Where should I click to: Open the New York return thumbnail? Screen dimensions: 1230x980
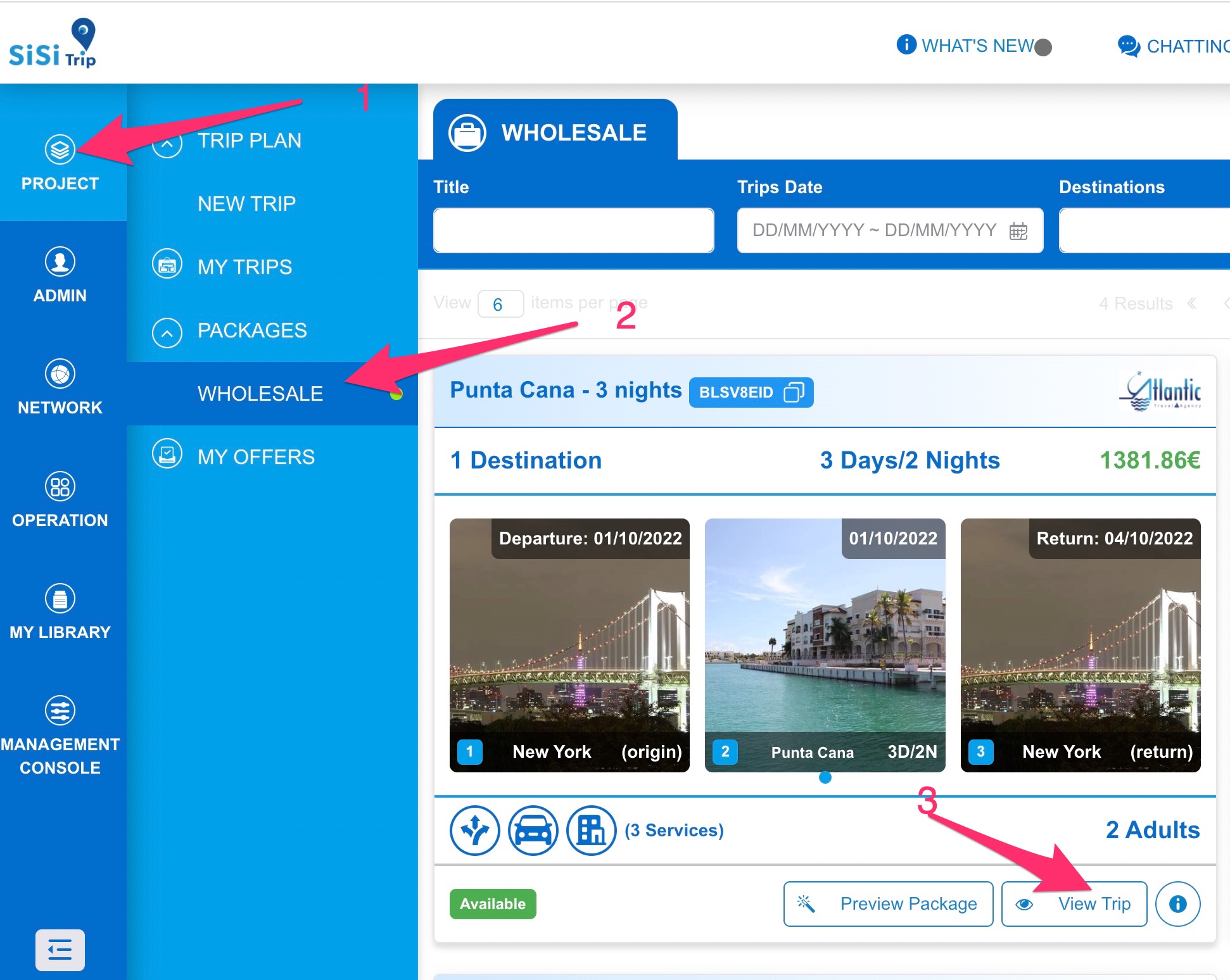[1081, 645]
